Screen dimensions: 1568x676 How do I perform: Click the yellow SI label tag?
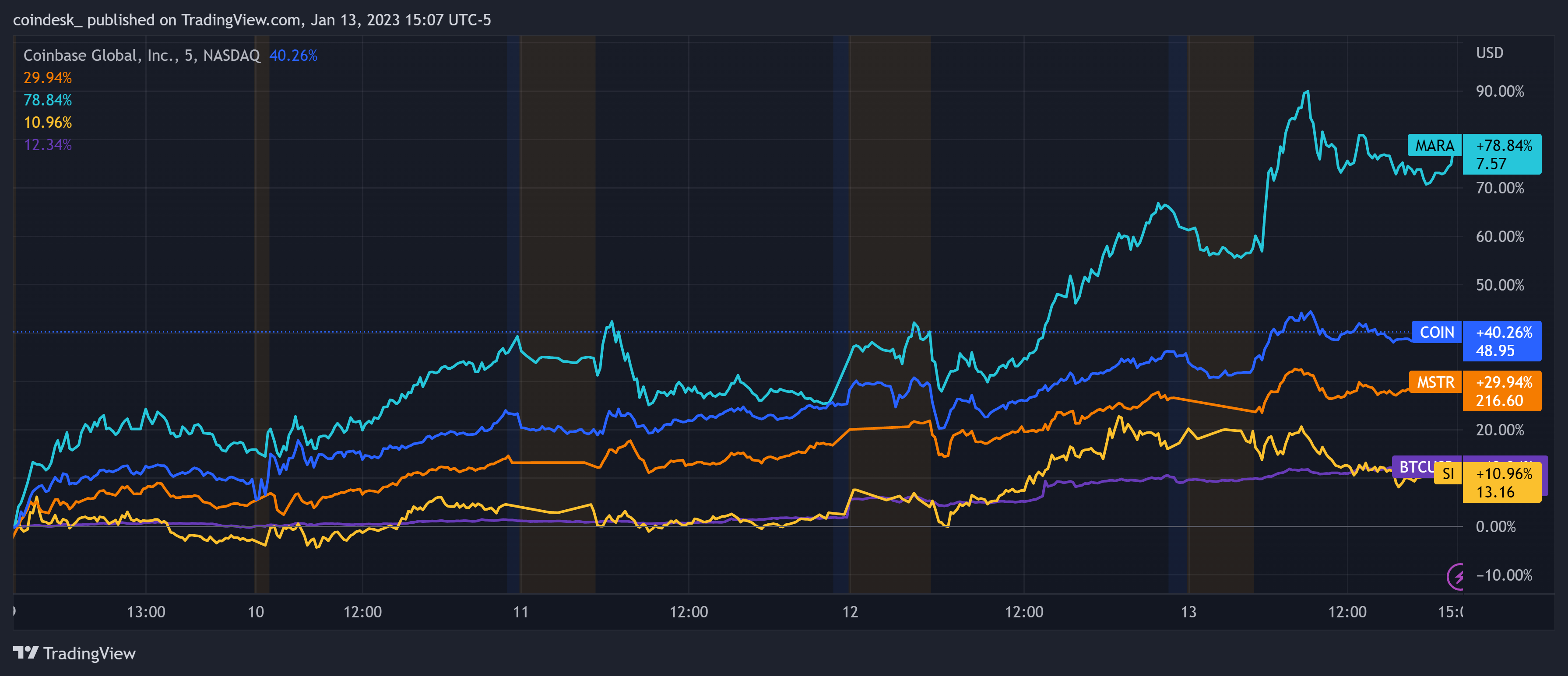[x=1448, y=474]
